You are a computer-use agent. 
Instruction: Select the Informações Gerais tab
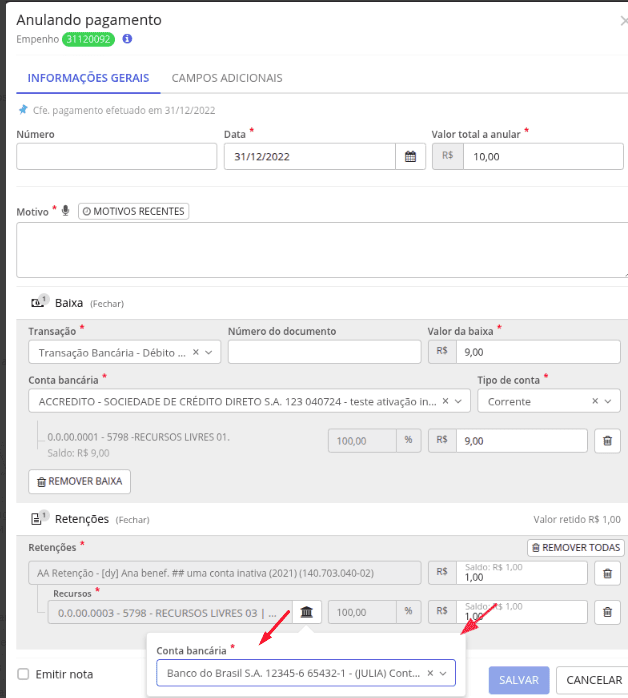(88, 78)
